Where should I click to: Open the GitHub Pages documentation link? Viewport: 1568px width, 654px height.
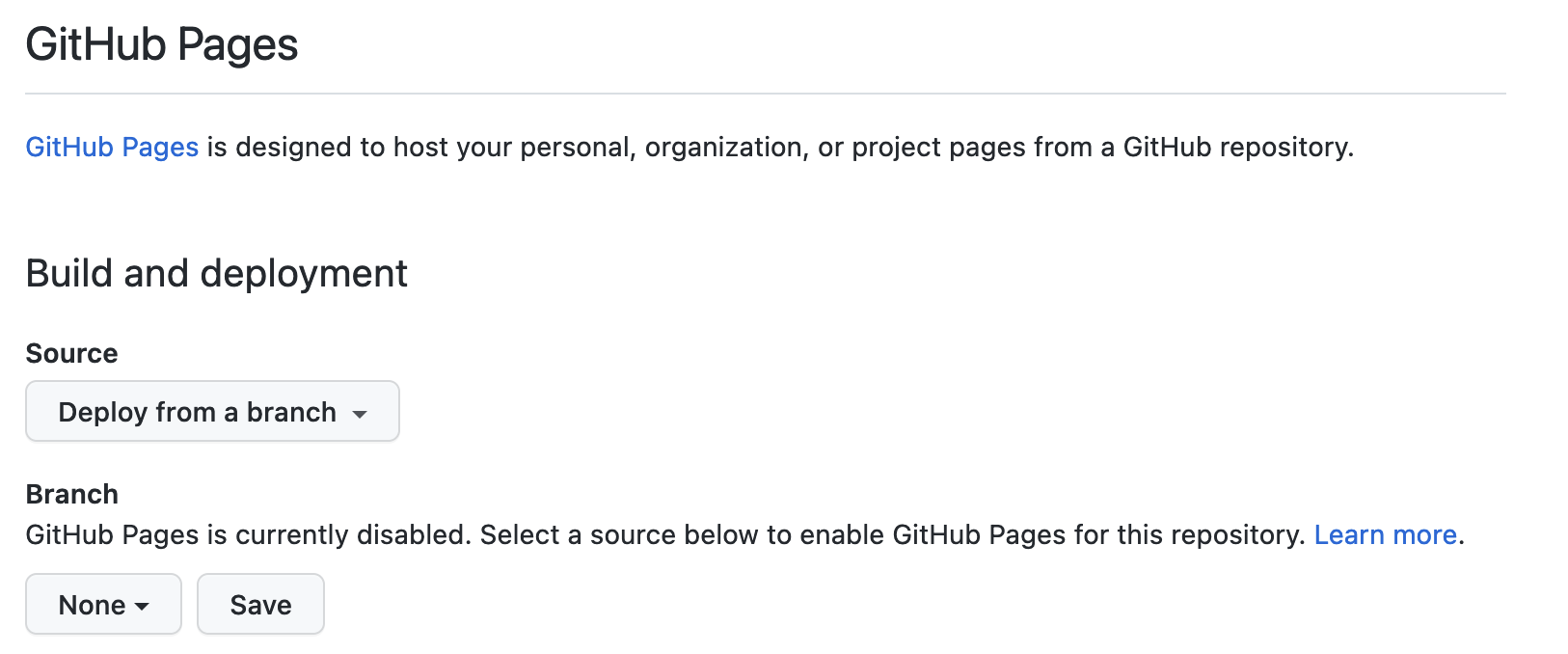111,147
